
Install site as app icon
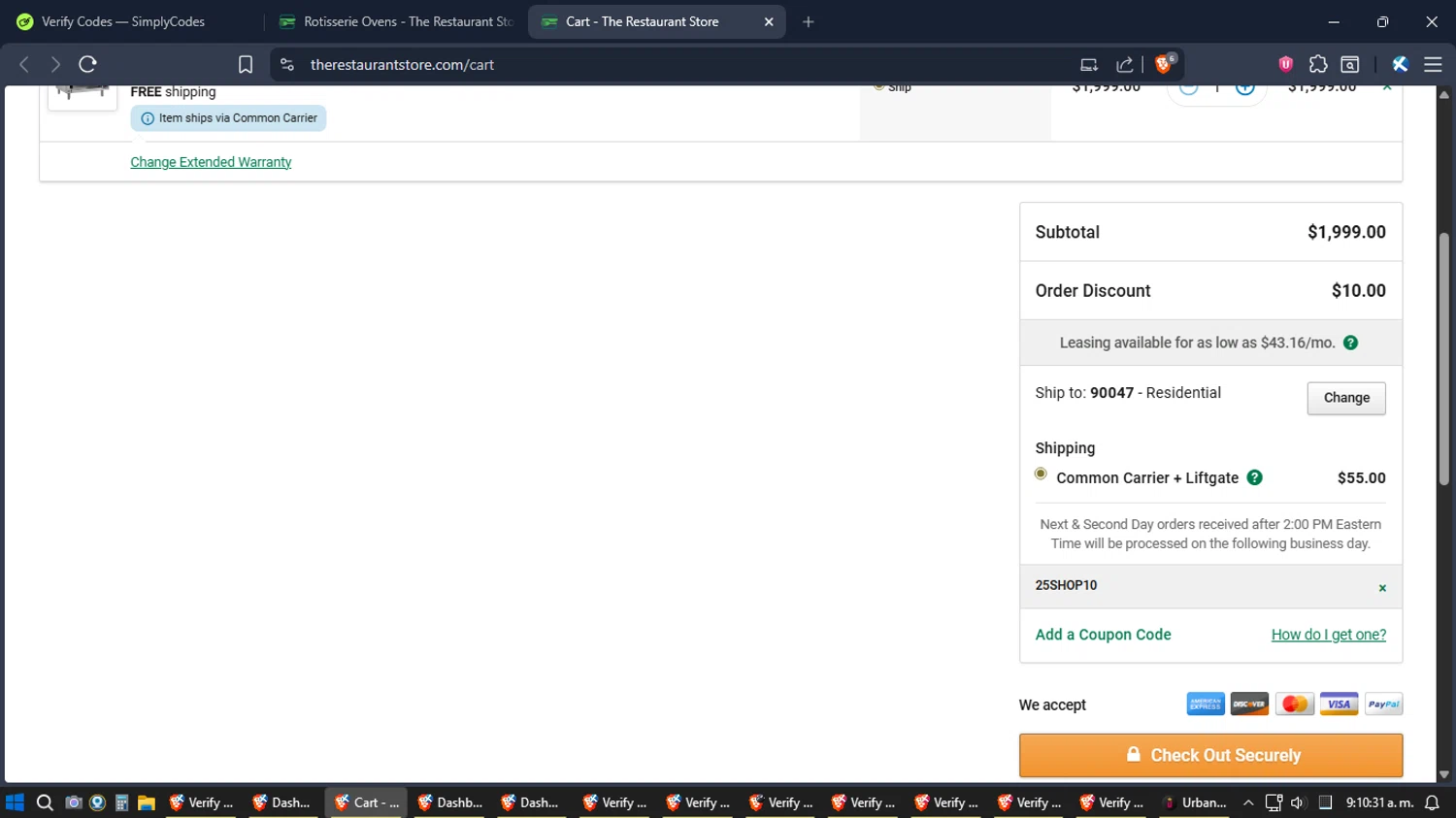pyautogui.click(x=1089, y=65)
